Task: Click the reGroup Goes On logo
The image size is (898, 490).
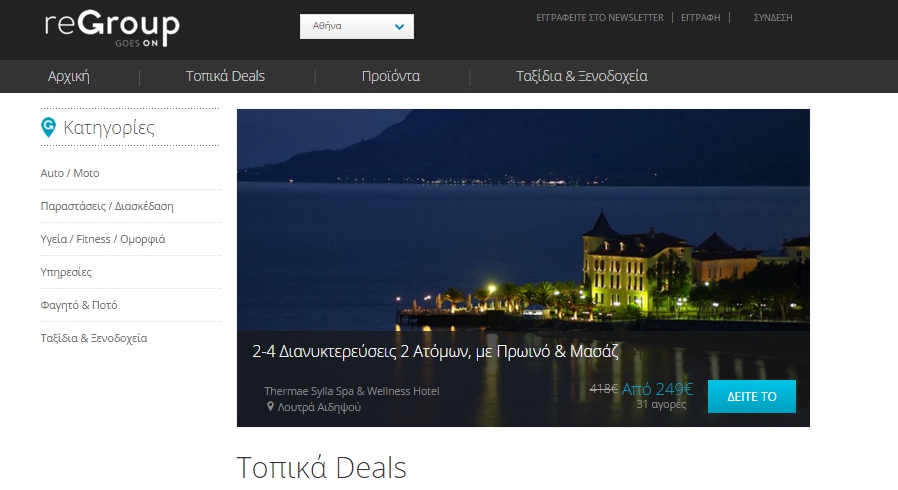Action: coord(112,27)
